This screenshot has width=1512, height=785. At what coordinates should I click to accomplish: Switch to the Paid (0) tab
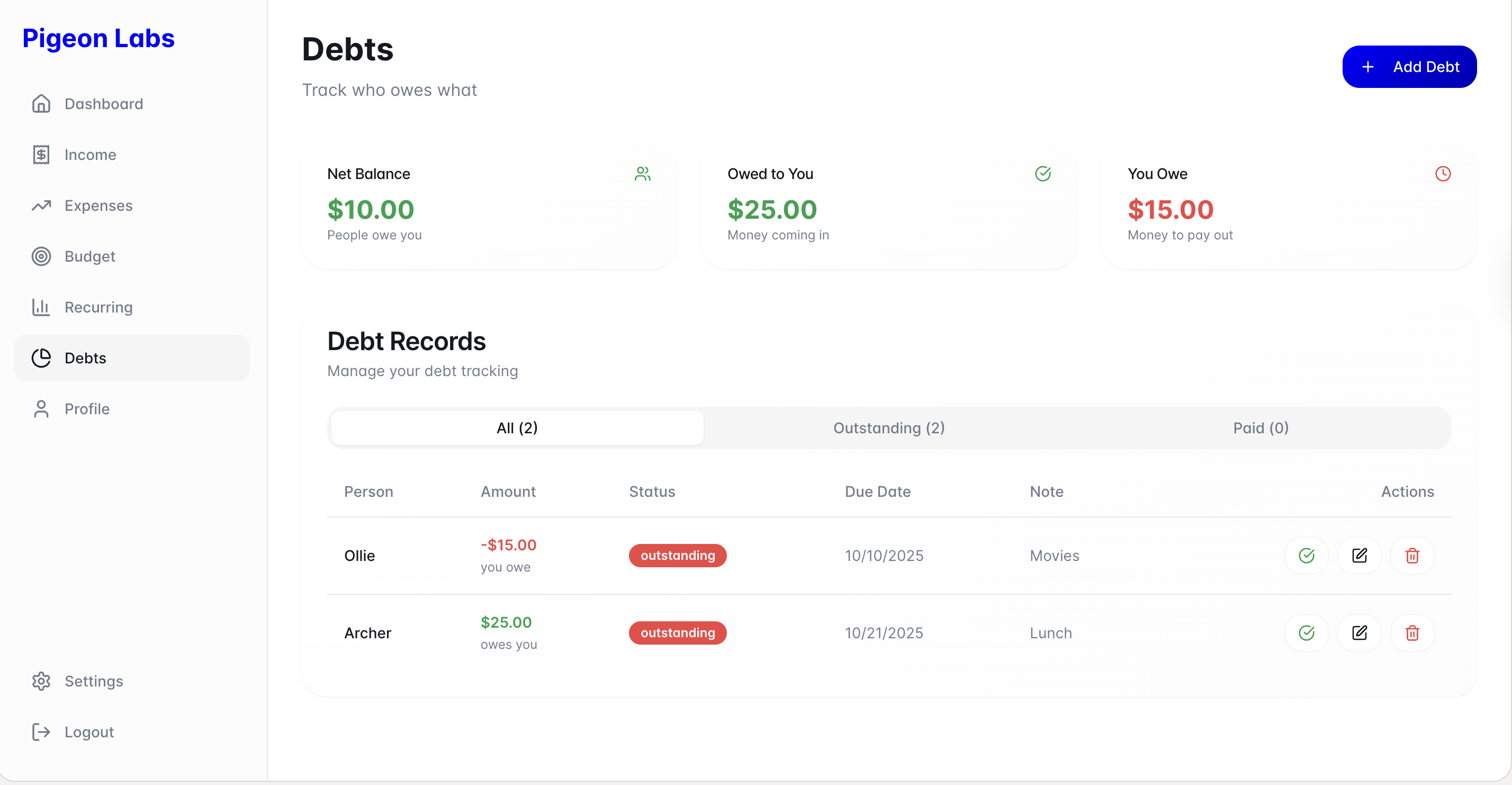(x=1260, y=428)
